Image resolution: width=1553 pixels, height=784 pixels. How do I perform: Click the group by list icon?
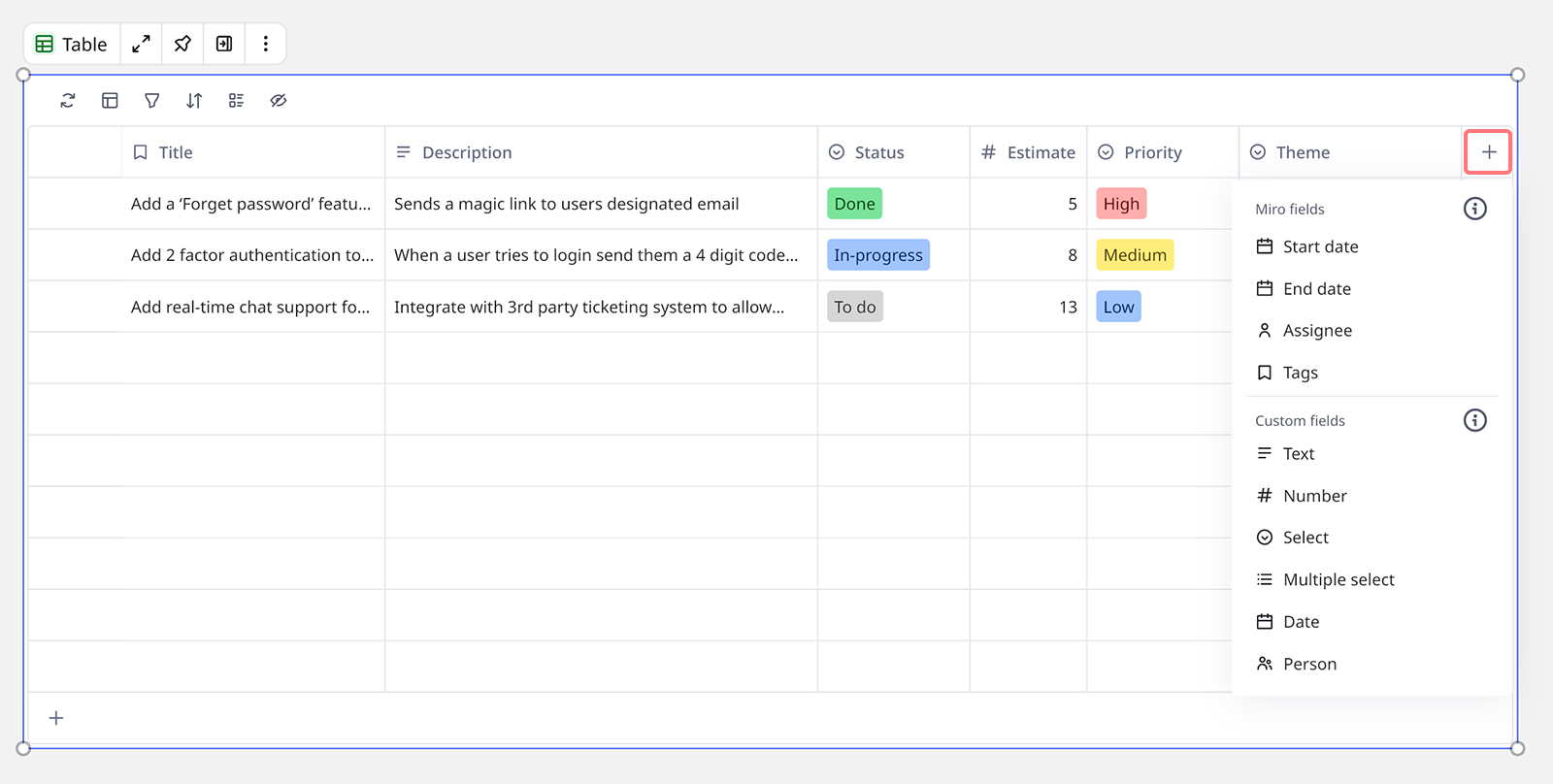[x=236, y=101]
